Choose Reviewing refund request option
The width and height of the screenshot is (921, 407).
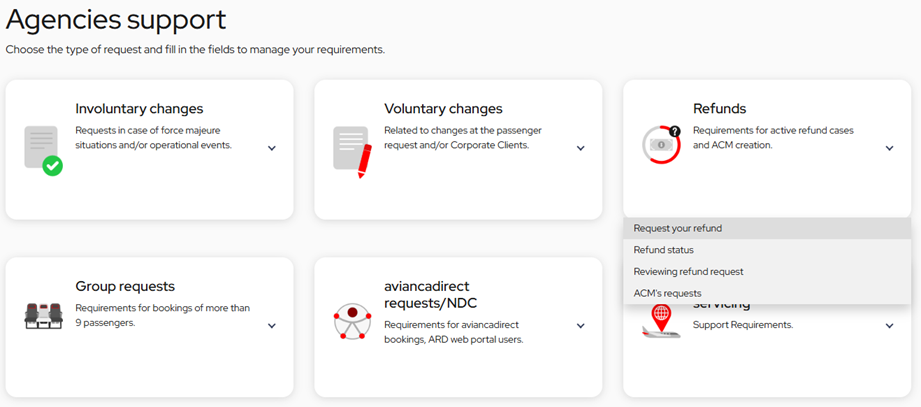[688, 272]
